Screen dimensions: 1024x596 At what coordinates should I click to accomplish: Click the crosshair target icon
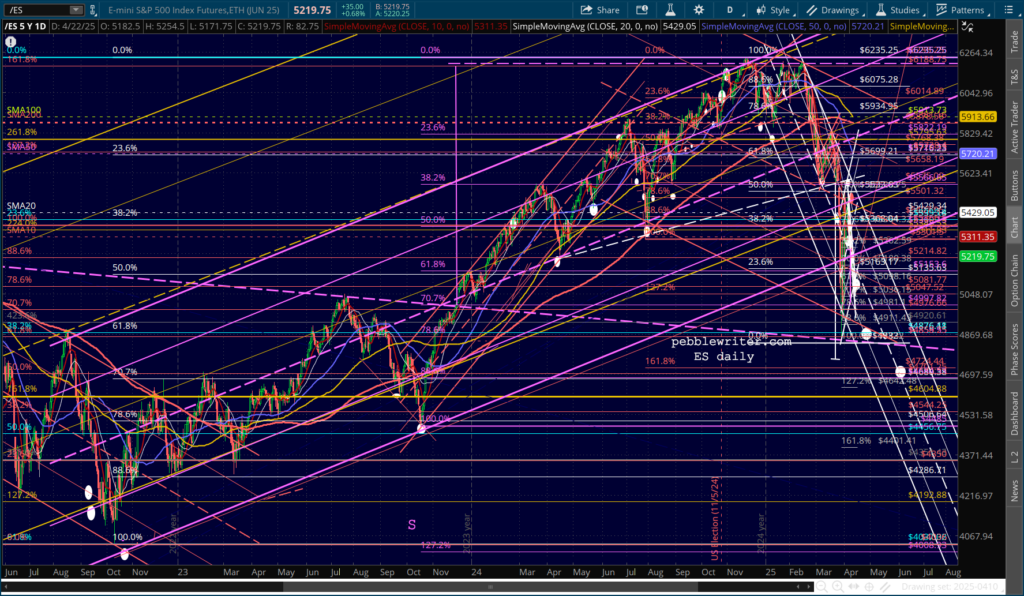(869, 587)
